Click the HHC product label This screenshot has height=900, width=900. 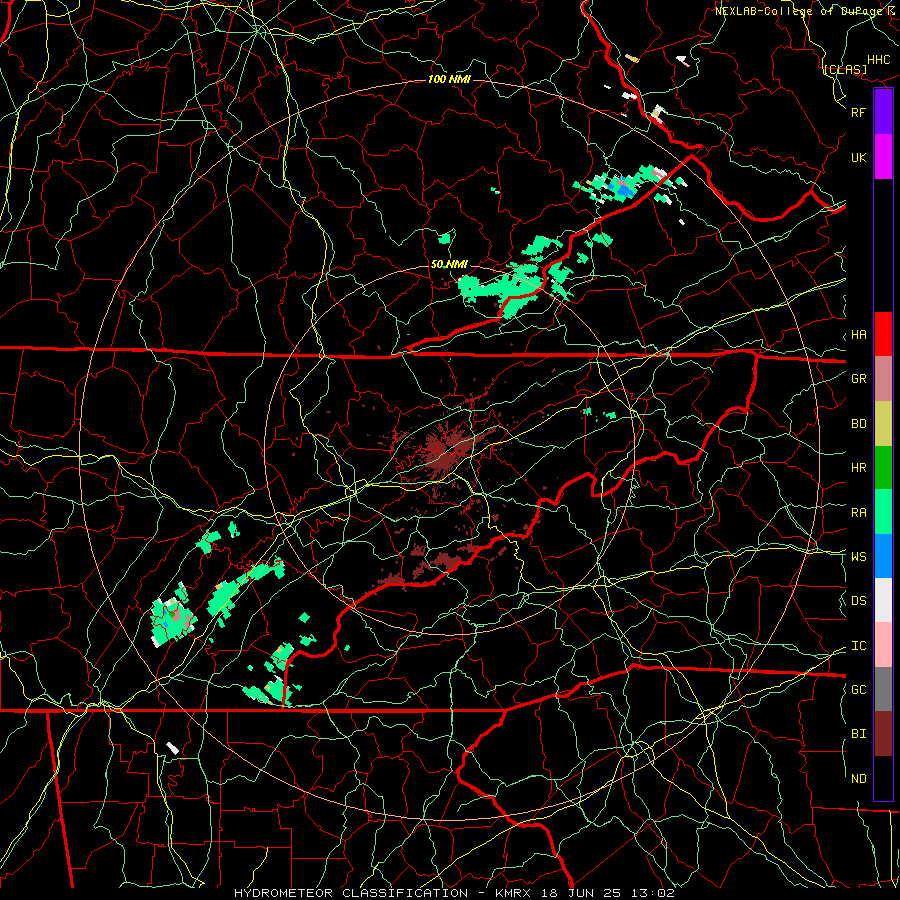tap(878, 60)
